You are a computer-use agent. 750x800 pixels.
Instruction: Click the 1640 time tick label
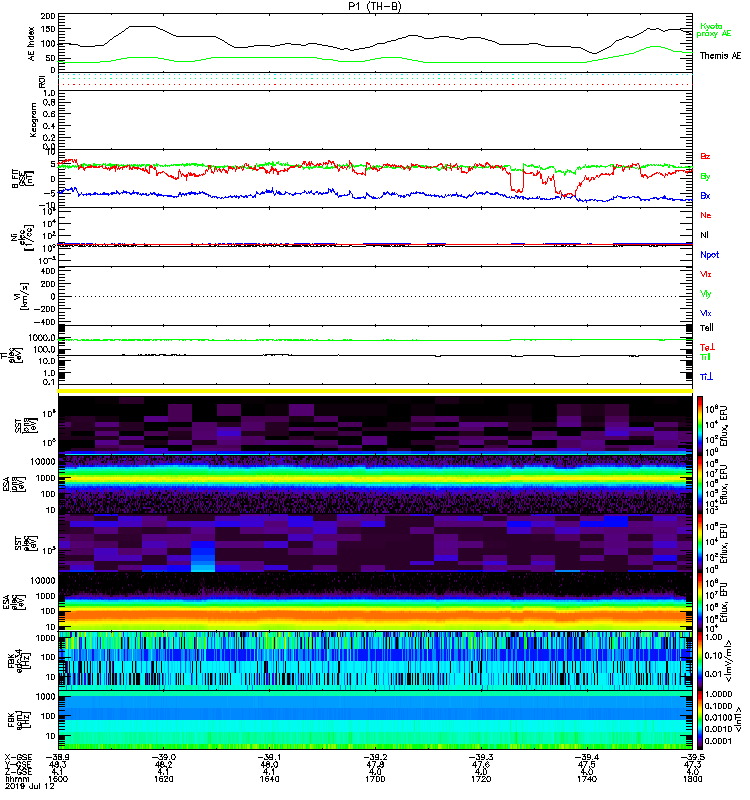tap(269, 779)
